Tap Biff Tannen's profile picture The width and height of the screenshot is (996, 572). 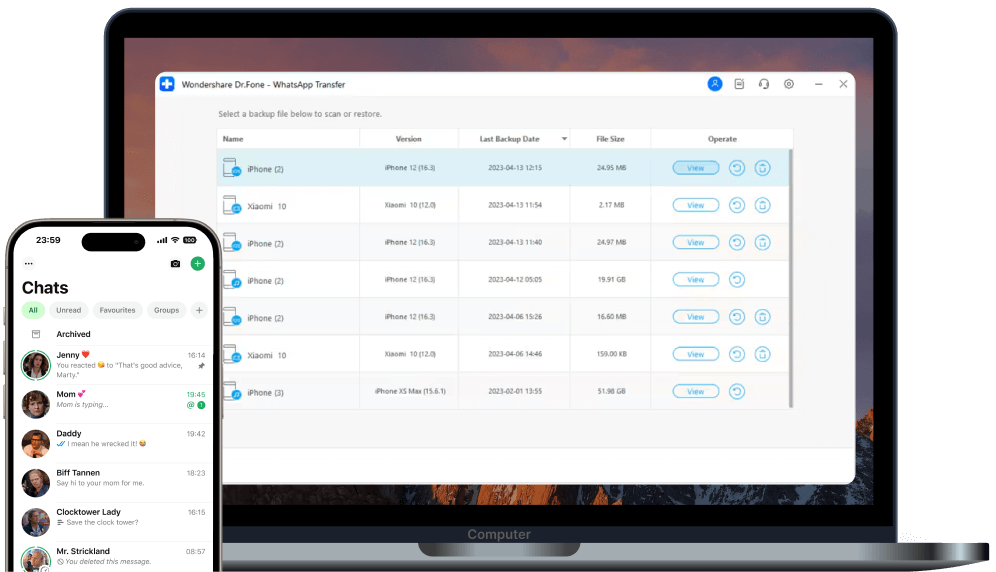36,483
